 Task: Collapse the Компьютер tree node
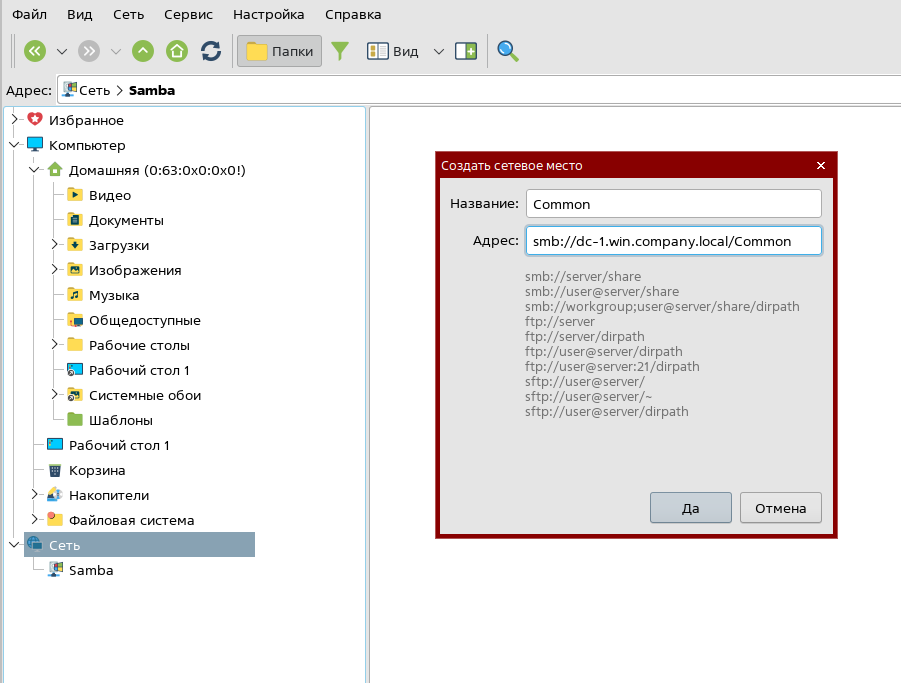coord(14,145)
